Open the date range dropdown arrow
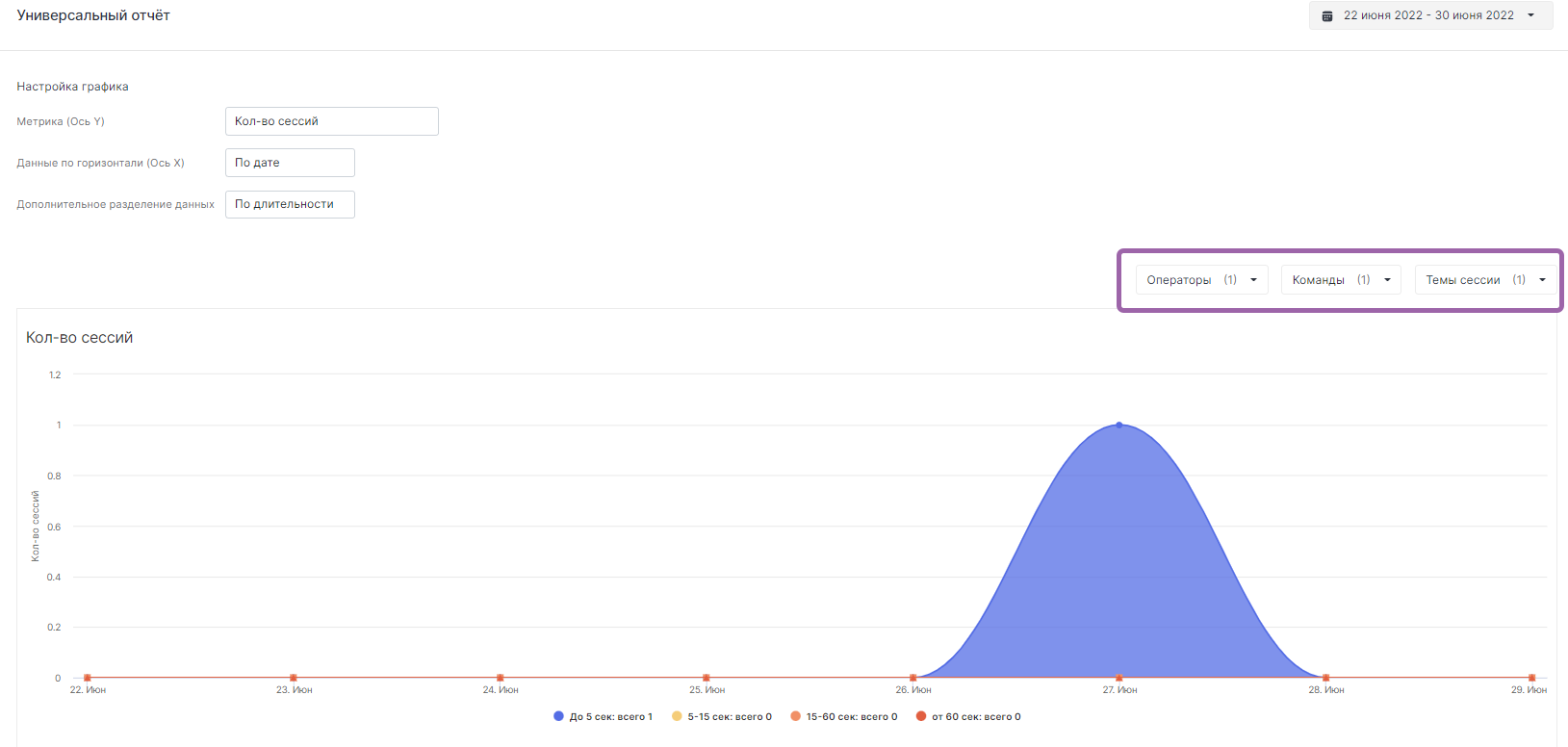1568x747 pixels. pyautogui.click(x=1530, y=15)
